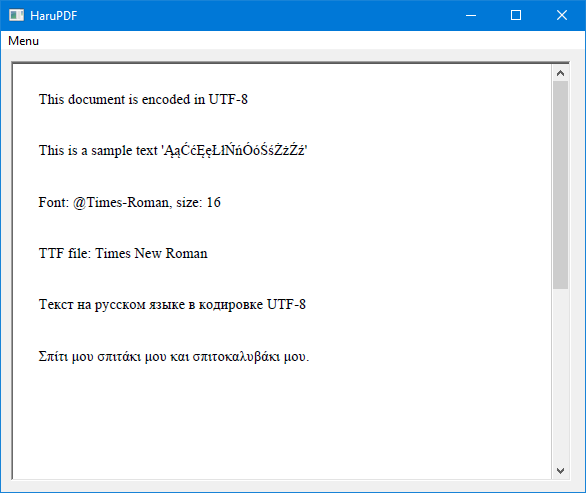Click the sample text line with Polish characters
586x493 pixels.
[173, 150]
